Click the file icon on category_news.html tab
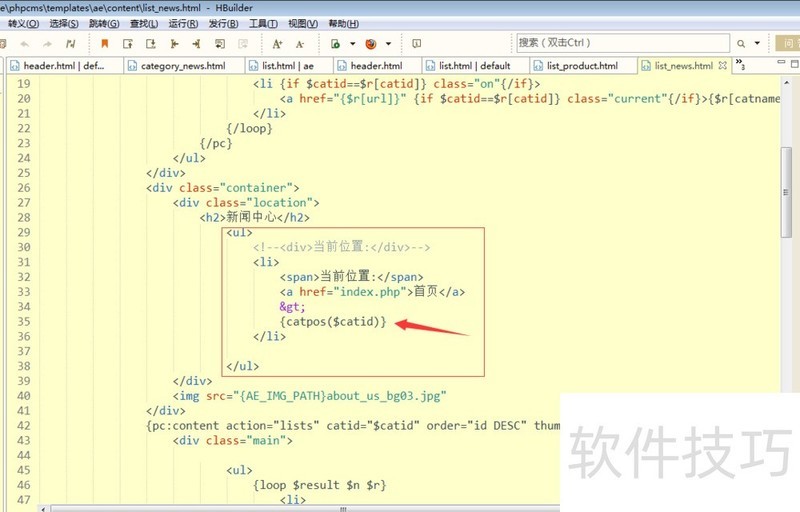 click(132, 66)
